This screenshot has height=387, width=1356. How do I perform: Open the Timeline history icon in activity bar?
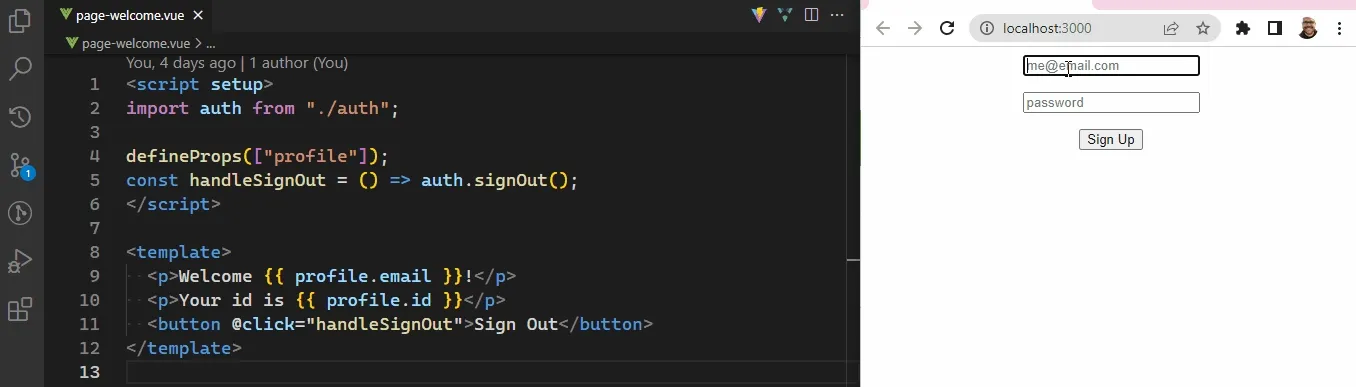pyautogui.click(x=20, y=117)
